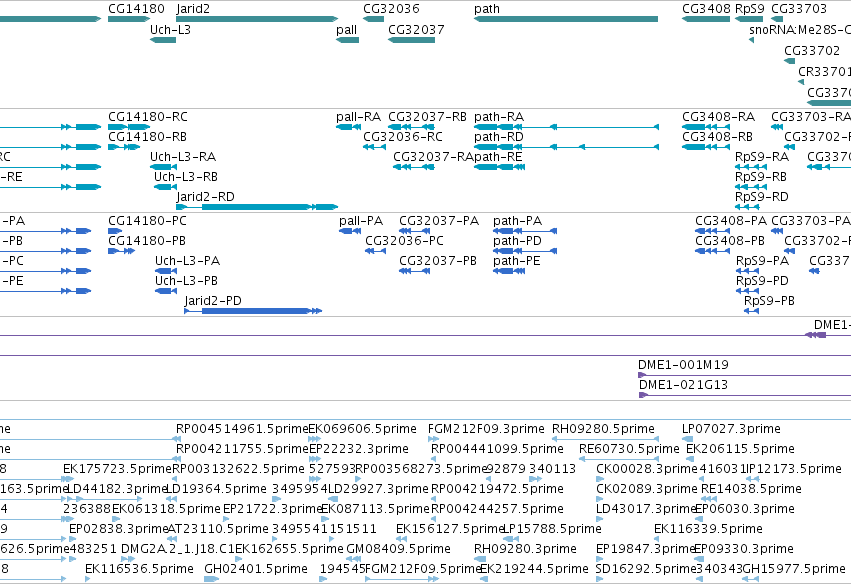The image size is (851, 584).
Task: Open BAC clone DME1-021G13
Action: (745, 395)
